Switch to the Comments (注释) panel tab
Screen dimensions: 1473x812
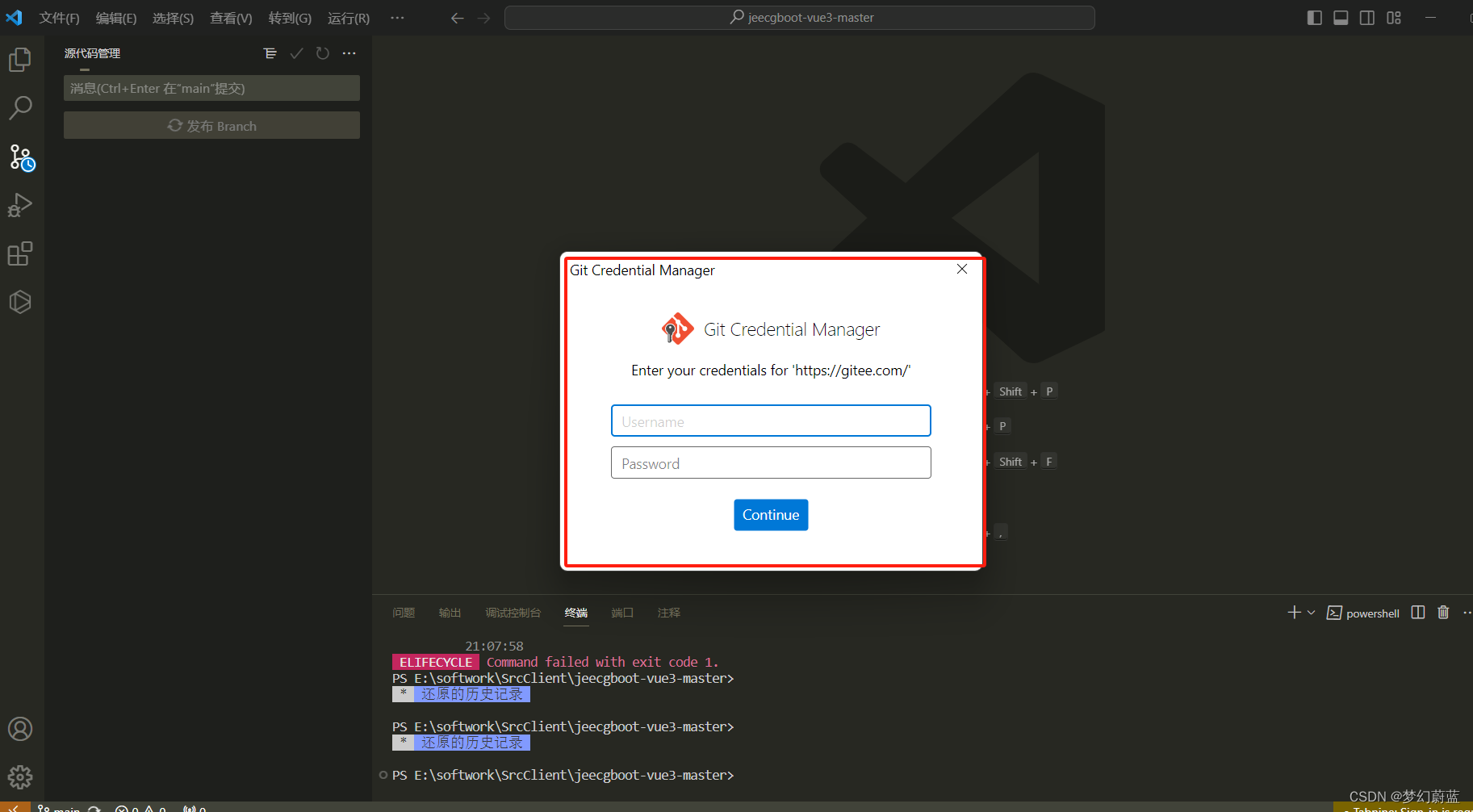(x=668, y=613)
